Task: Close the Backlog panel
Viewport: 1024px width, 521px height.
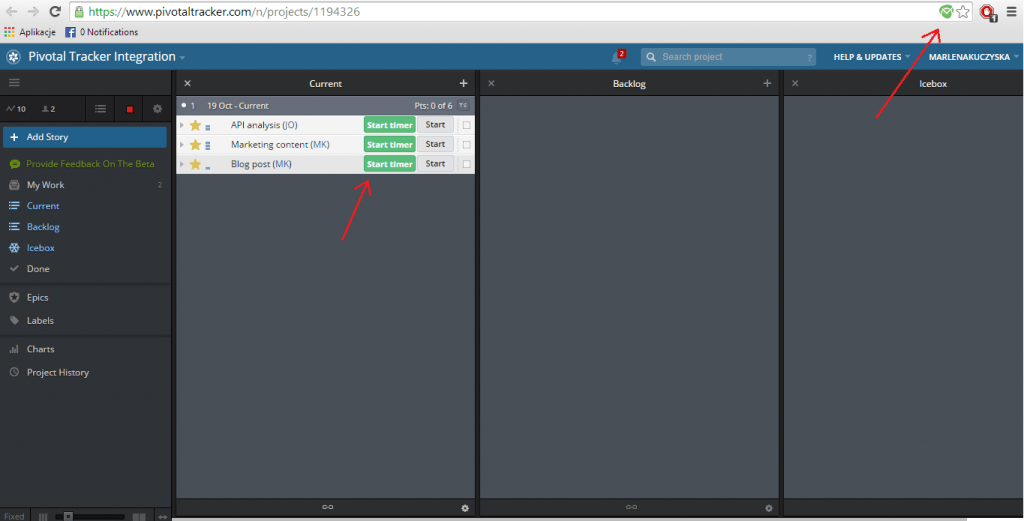Action: [x=491, y=84]
